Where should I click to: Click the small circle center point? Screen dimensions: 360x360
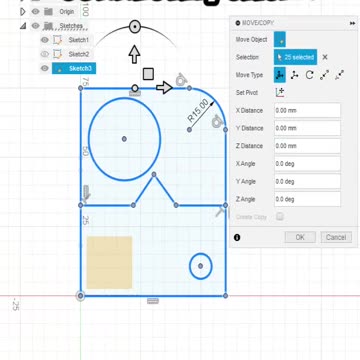click(200, 266)
